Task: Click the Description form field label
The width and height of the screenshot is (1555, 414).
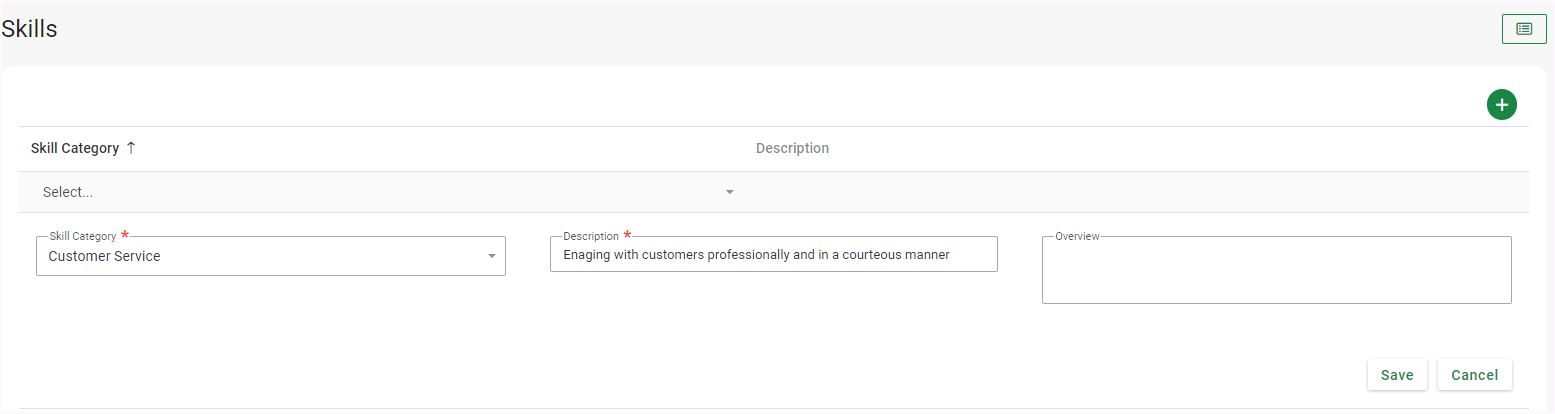Action: pos(590,236)
